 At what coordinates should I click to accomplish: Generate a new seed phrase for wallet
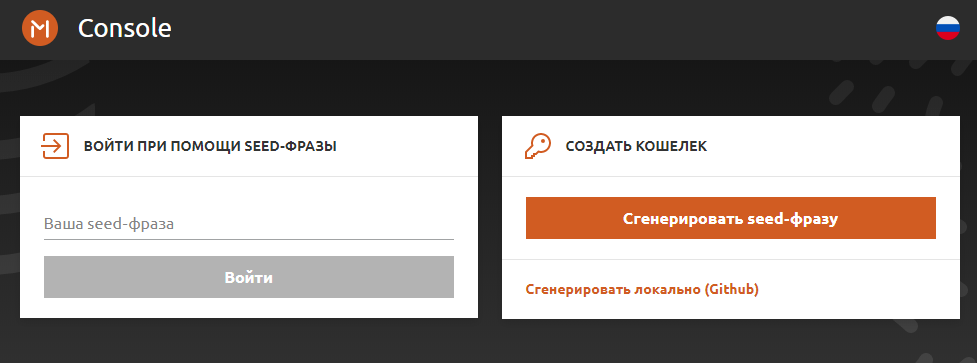(x=730, y=218)
